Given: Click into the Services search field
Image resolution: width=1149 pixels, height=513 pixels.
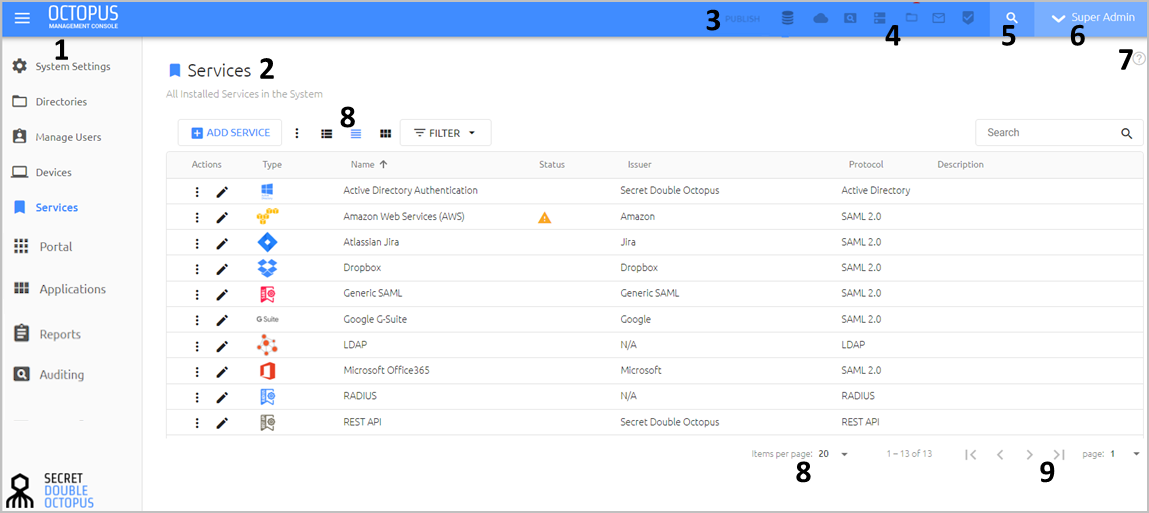Looking at the screenshot, I should pos(1048,133).
